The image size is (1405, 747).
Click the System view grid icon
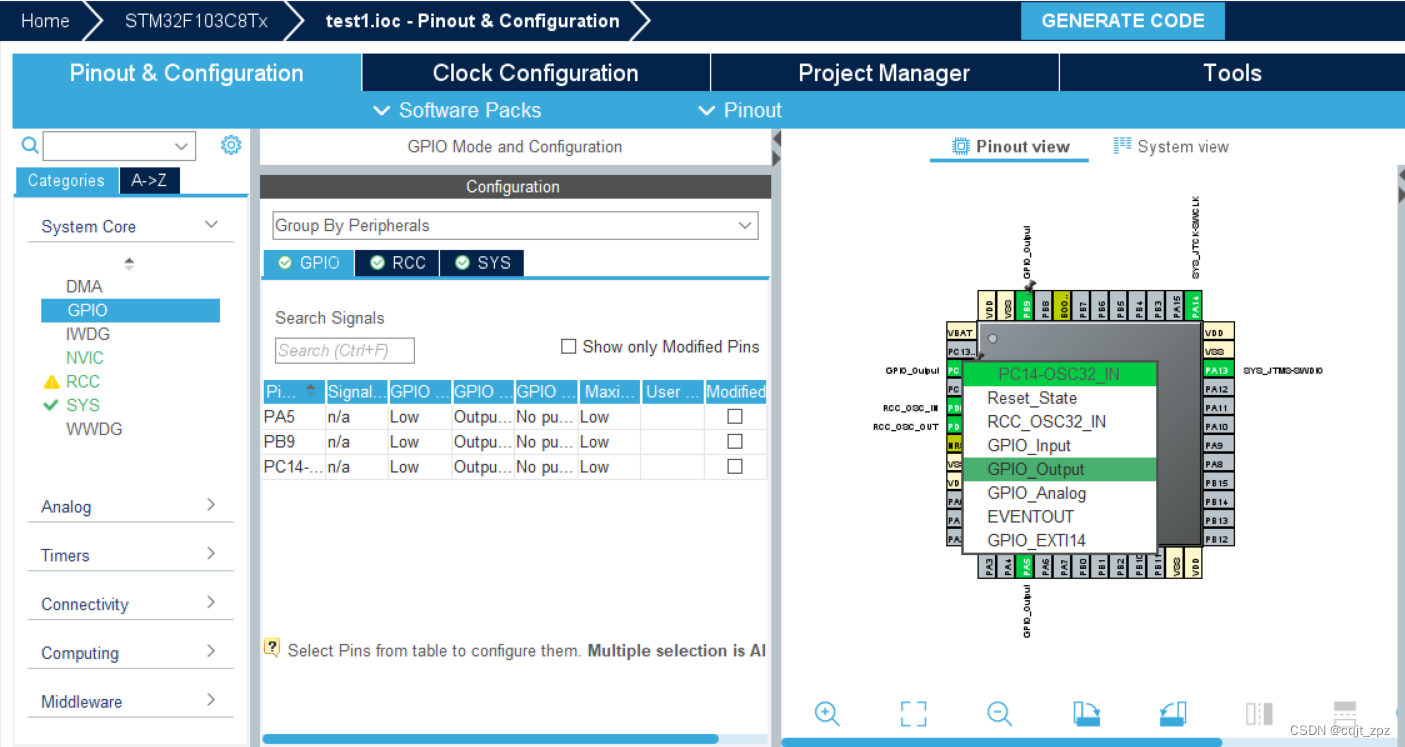pos(1122,146)
